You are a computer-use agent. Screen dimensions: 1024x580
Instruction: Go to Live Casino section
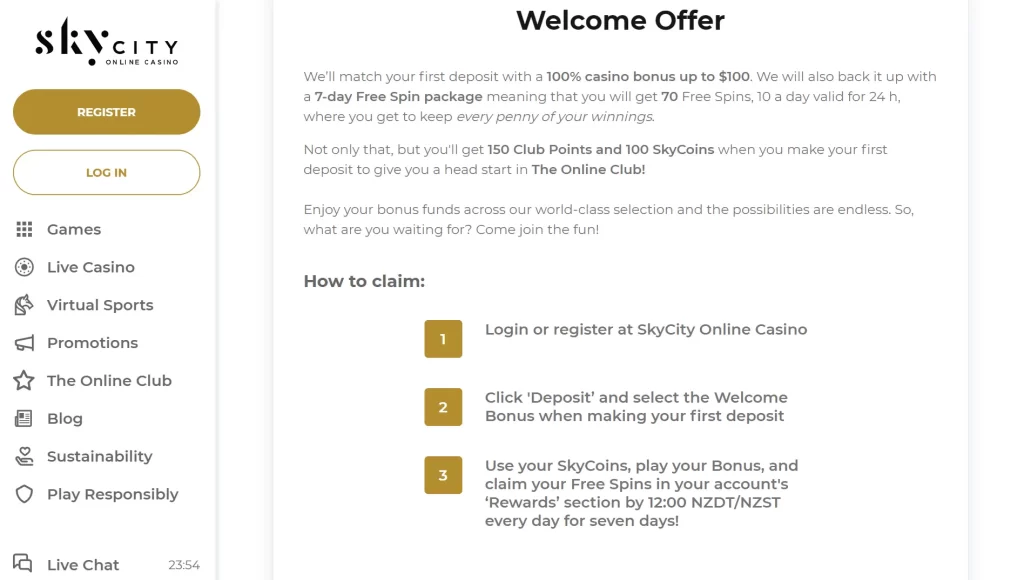[91, 267]
